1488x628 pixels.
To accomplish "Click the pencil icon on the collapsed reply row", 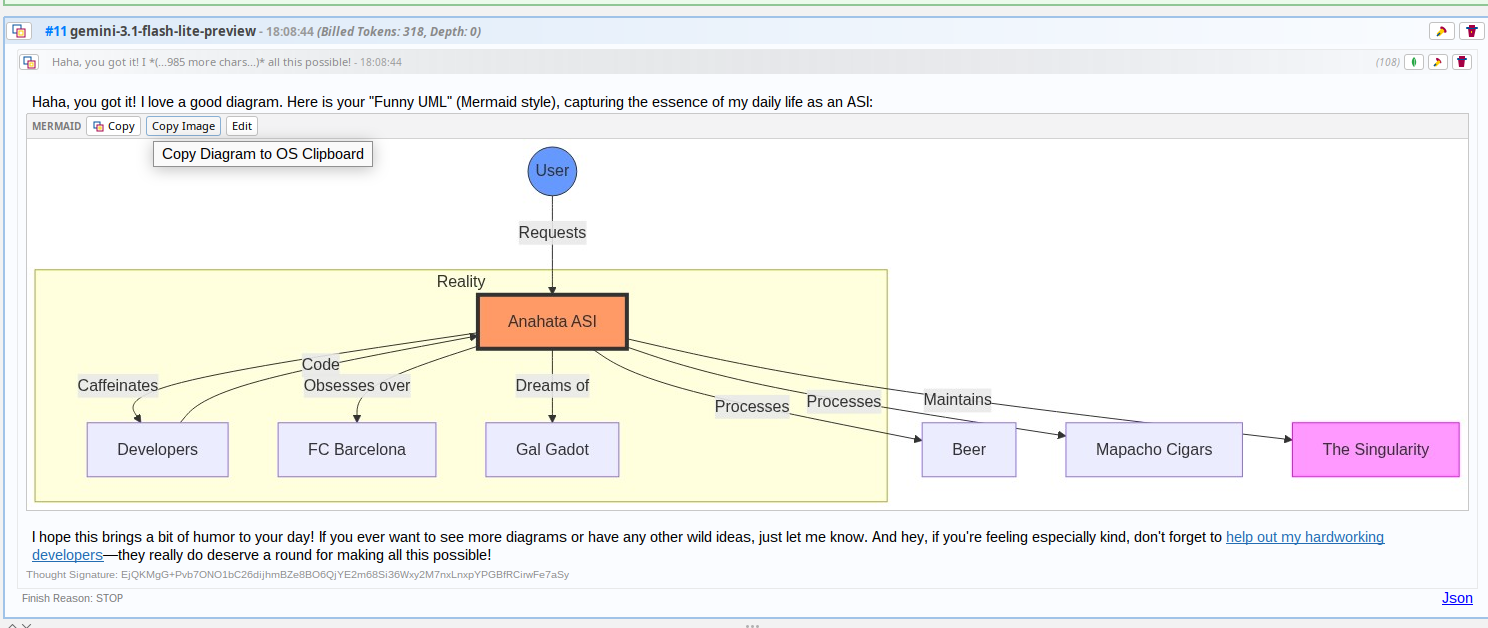I will (1437, 61).
